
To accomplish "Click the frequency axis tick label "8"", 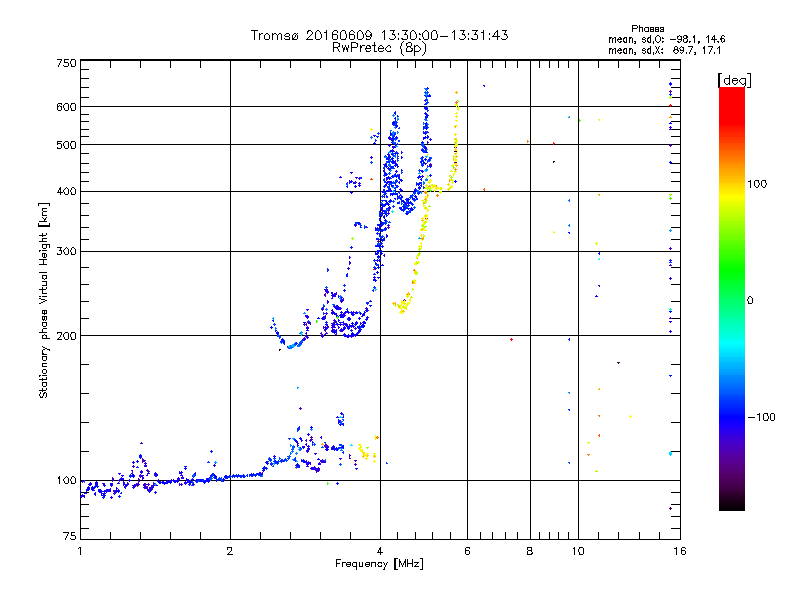I will click(530, 551).
